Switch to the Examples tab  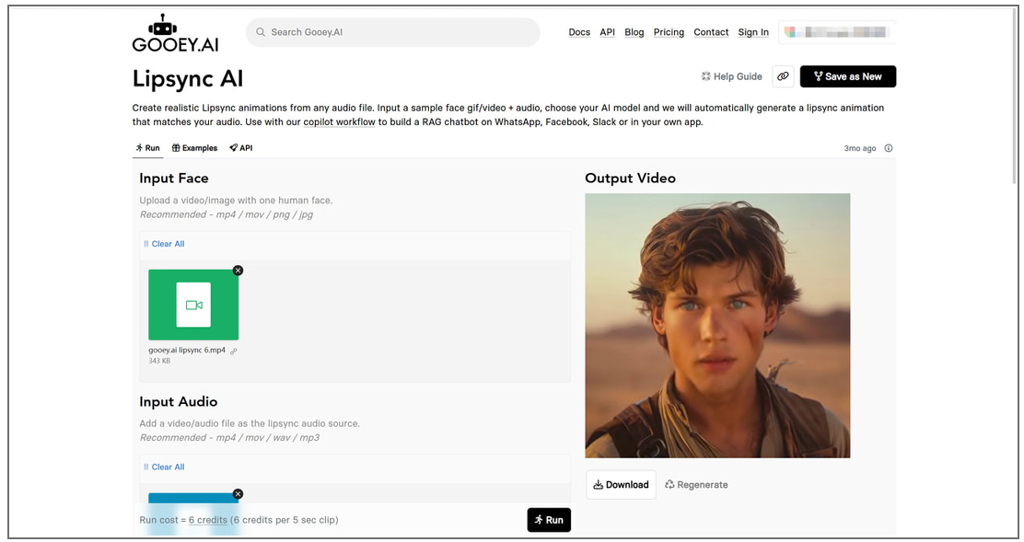[194, 148]
